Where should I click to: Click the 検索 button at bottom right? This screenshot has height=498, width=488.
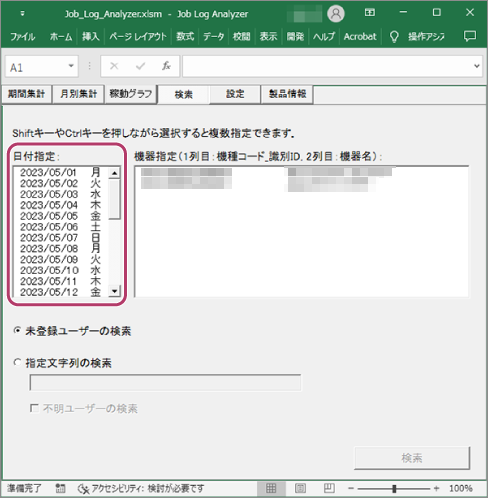pyautogui.click(x=412, y=458)
